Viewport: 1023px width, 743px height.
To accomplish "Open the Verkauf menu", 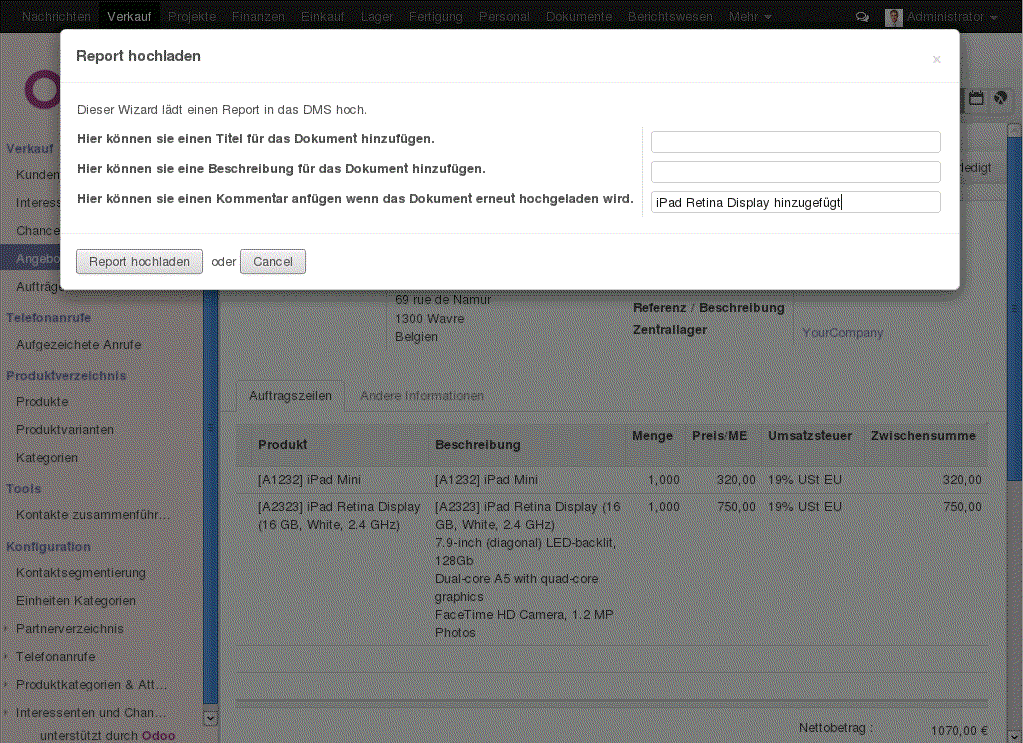I will click(x=129, y=17).
